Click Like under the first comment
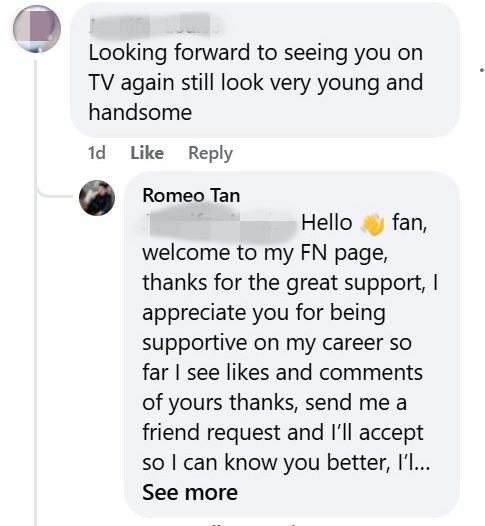The image size is (485, 526). click(147, 153)
